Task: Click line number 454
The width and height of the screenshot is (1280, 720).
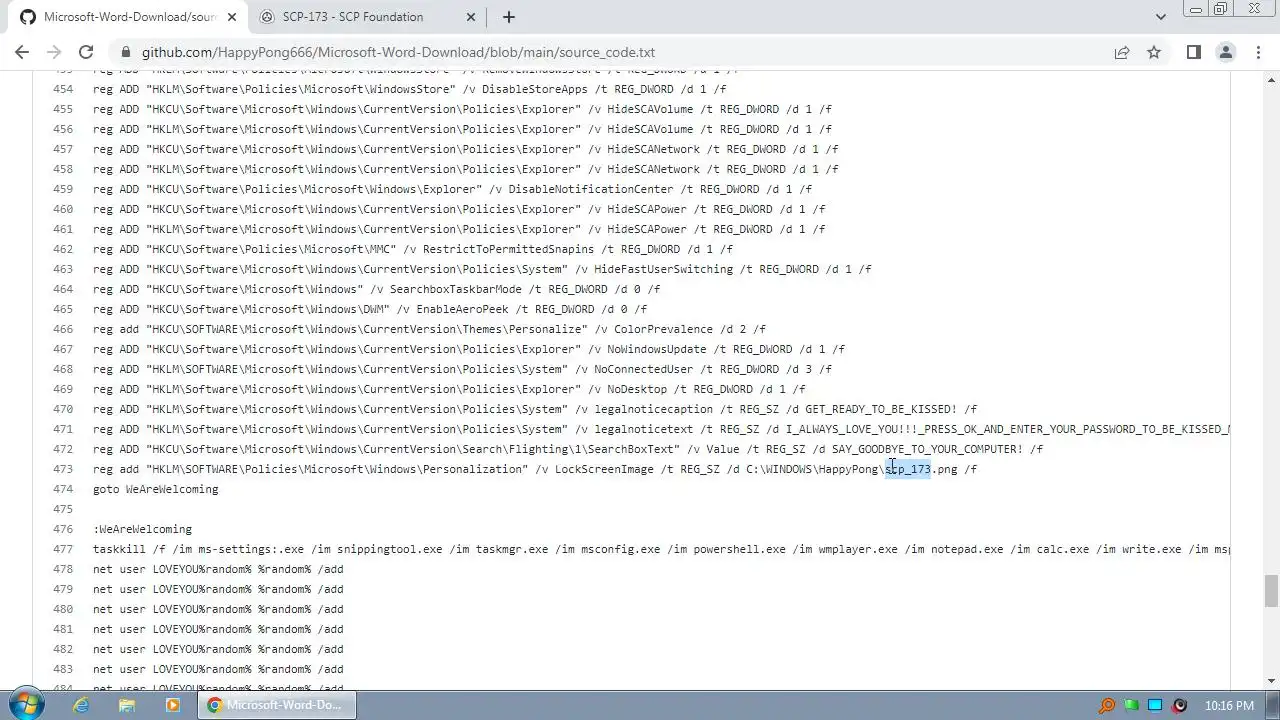Action: pyautogui.click(x=62, y=89)
